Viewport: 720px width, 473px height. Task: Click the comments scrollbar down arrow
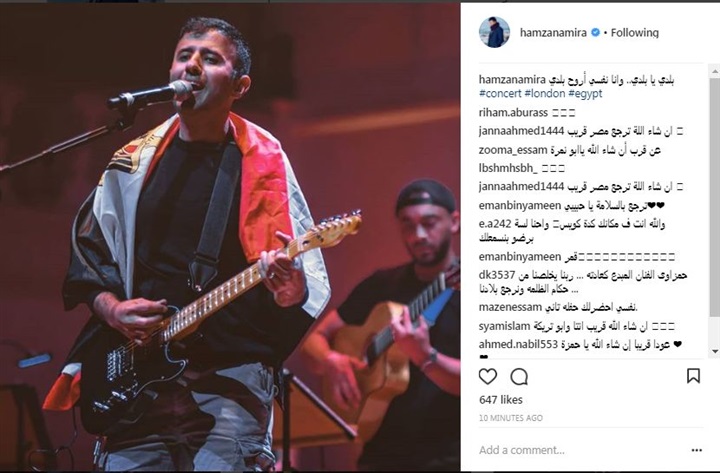(x=715, y=352)
